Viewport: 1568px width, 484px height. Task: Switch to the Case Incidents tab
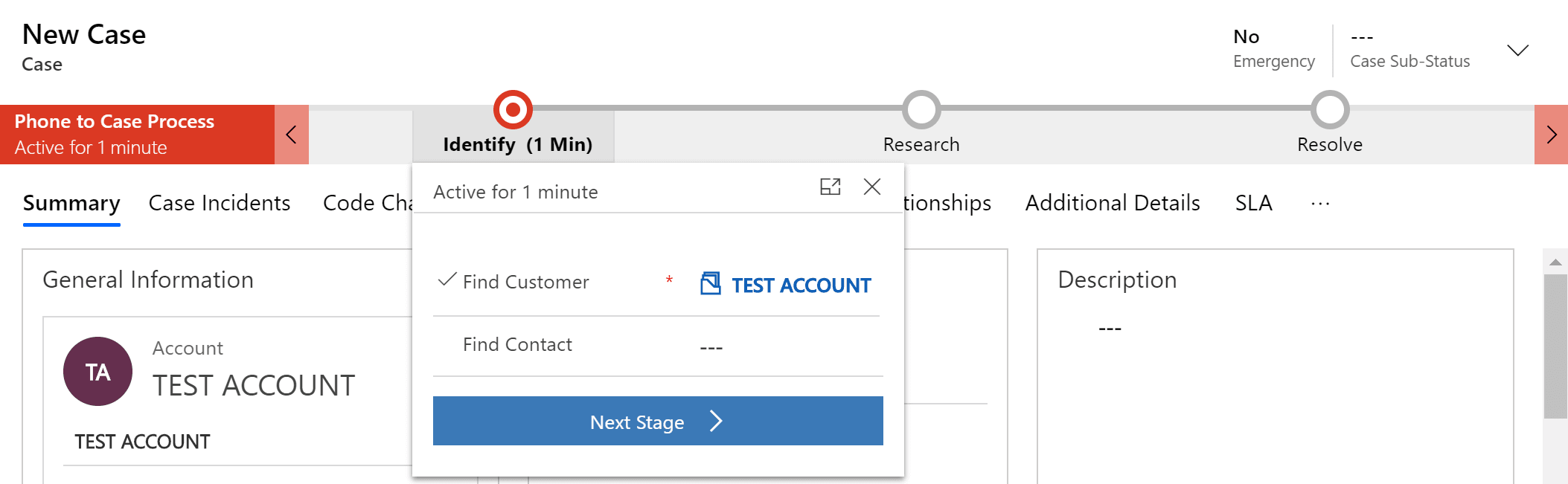pos(220,203)
